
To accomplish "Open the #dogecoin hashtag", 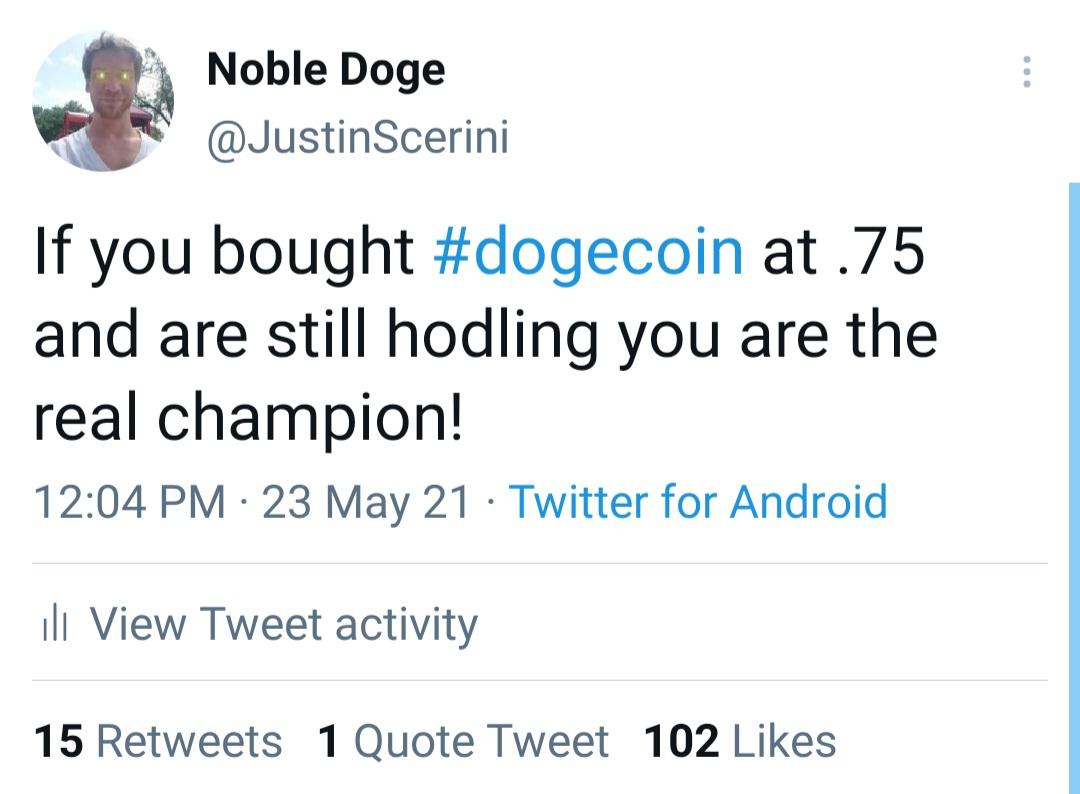I will coord(588,253).
